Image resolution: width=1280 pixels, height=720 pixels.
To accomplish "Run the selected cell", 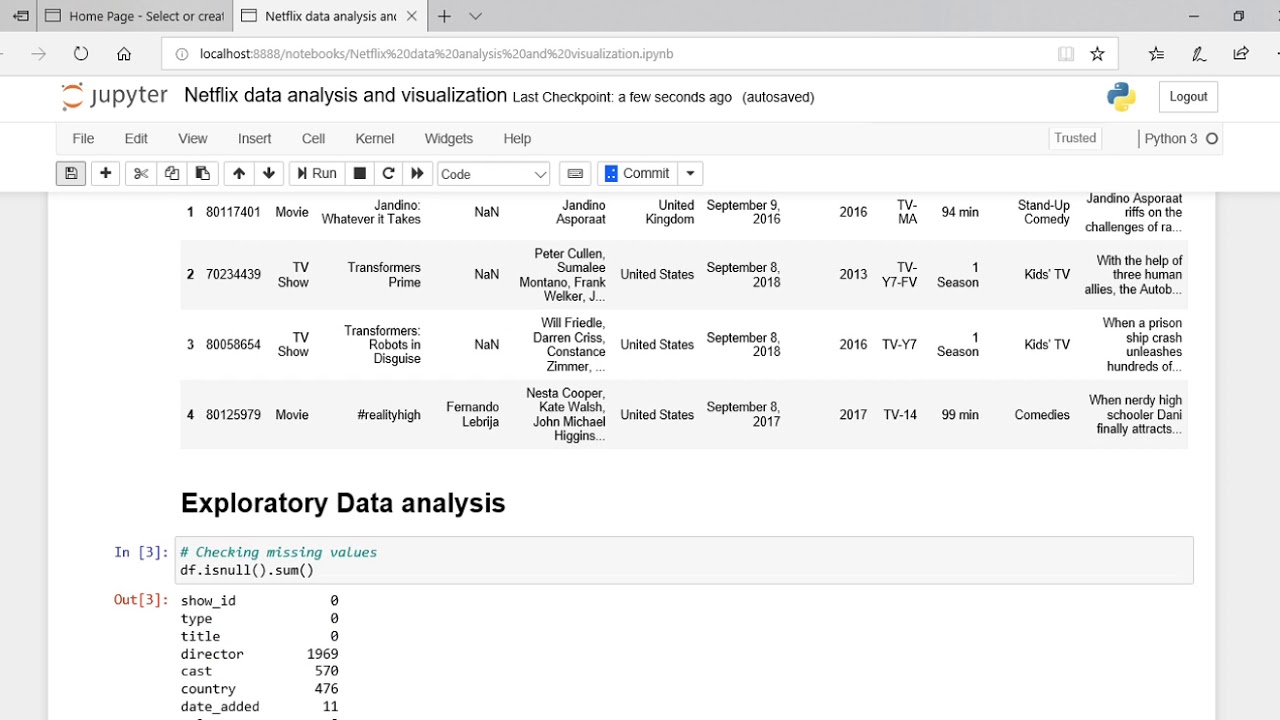I will tap(315, 173).
